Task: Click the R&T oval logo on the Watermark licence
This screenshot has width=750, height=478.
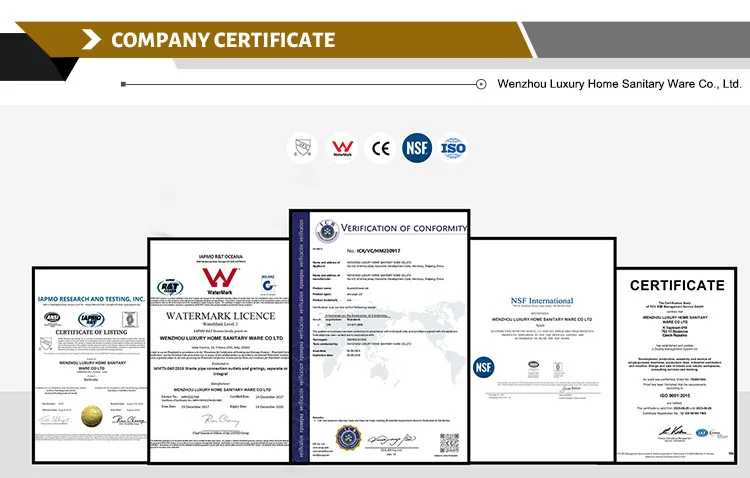Action: pyautogui.click(x=170, y=287)
